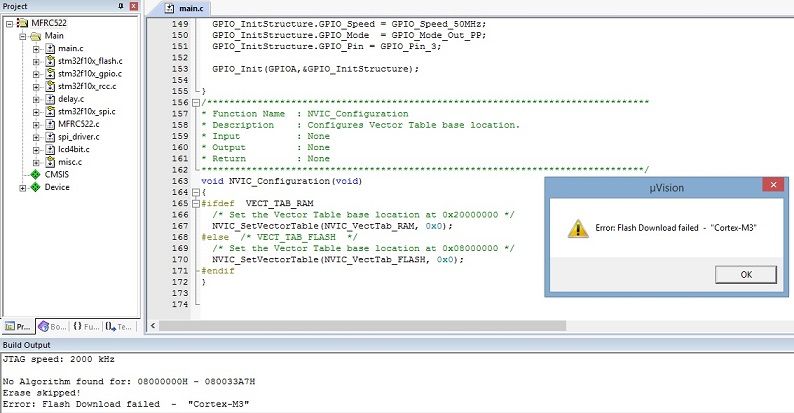The width and height of the screenshot is (794, 413).
Task: Collapse the function body at line 164
Action: tap(196, 192)
